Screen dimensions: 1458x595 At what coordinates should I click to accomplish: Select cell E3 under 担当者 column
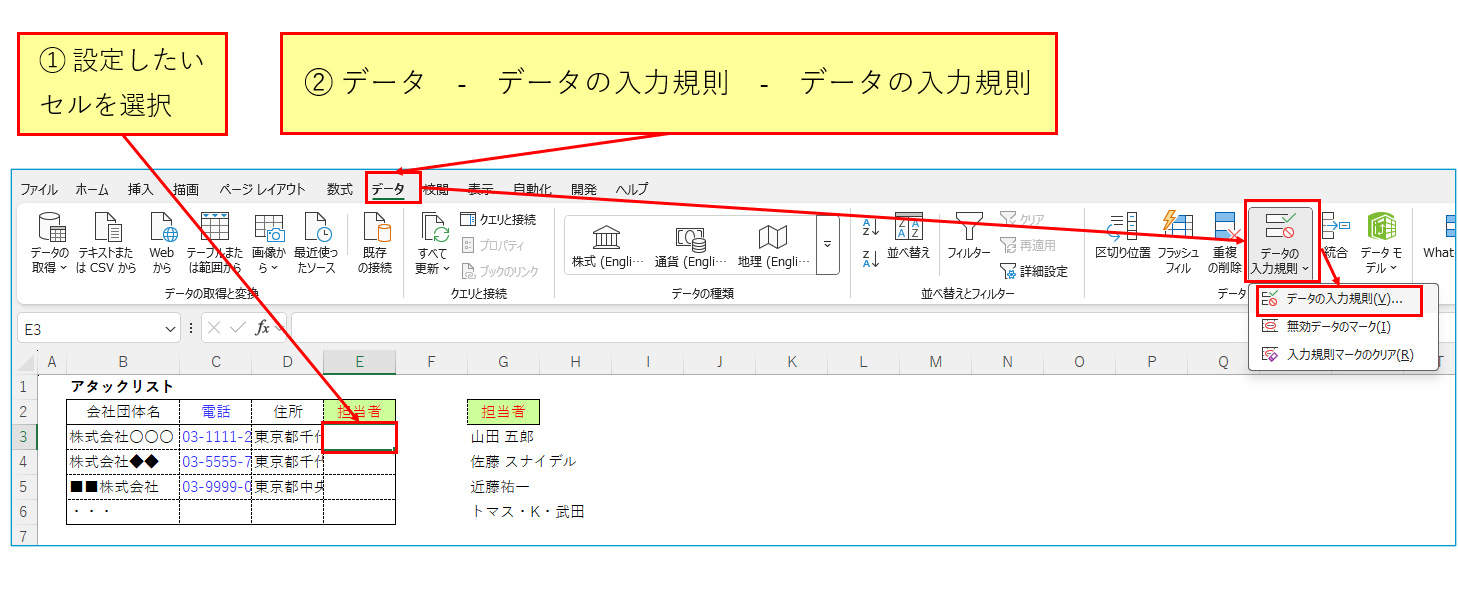(359, 437)
